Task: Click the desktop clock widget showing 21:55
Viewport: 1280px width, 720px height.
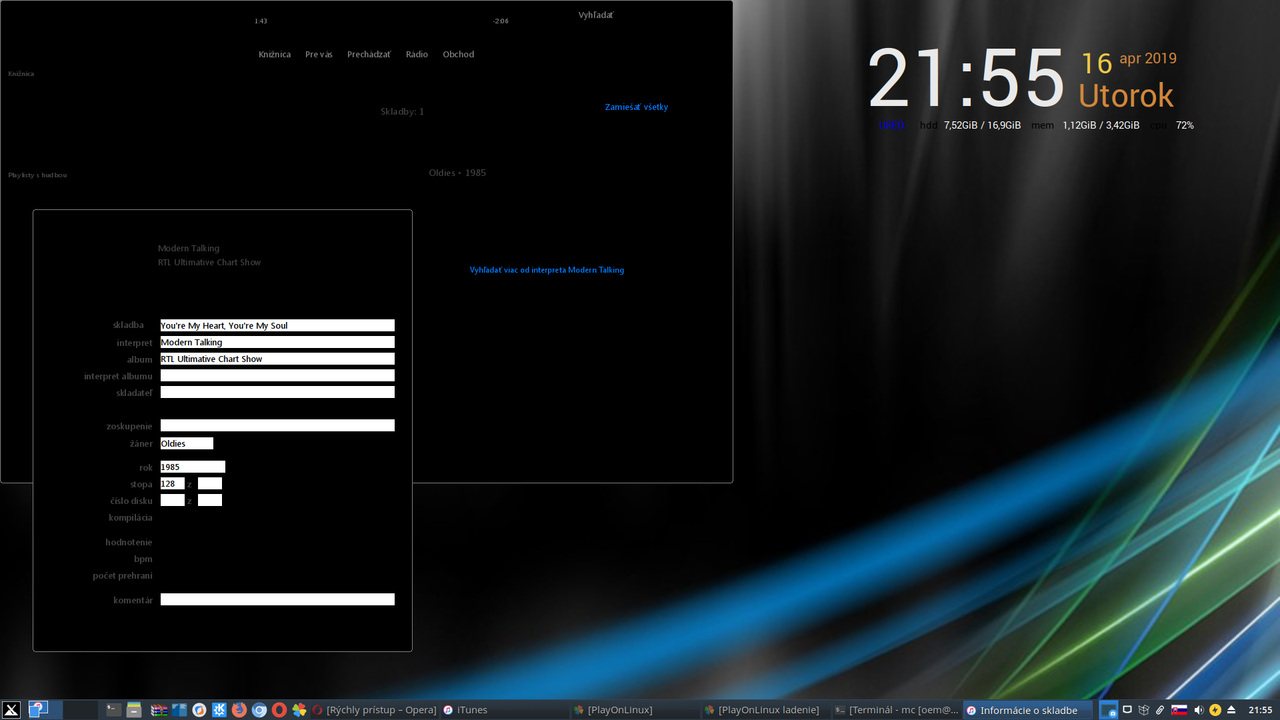Action: click(x=967, y=78)
